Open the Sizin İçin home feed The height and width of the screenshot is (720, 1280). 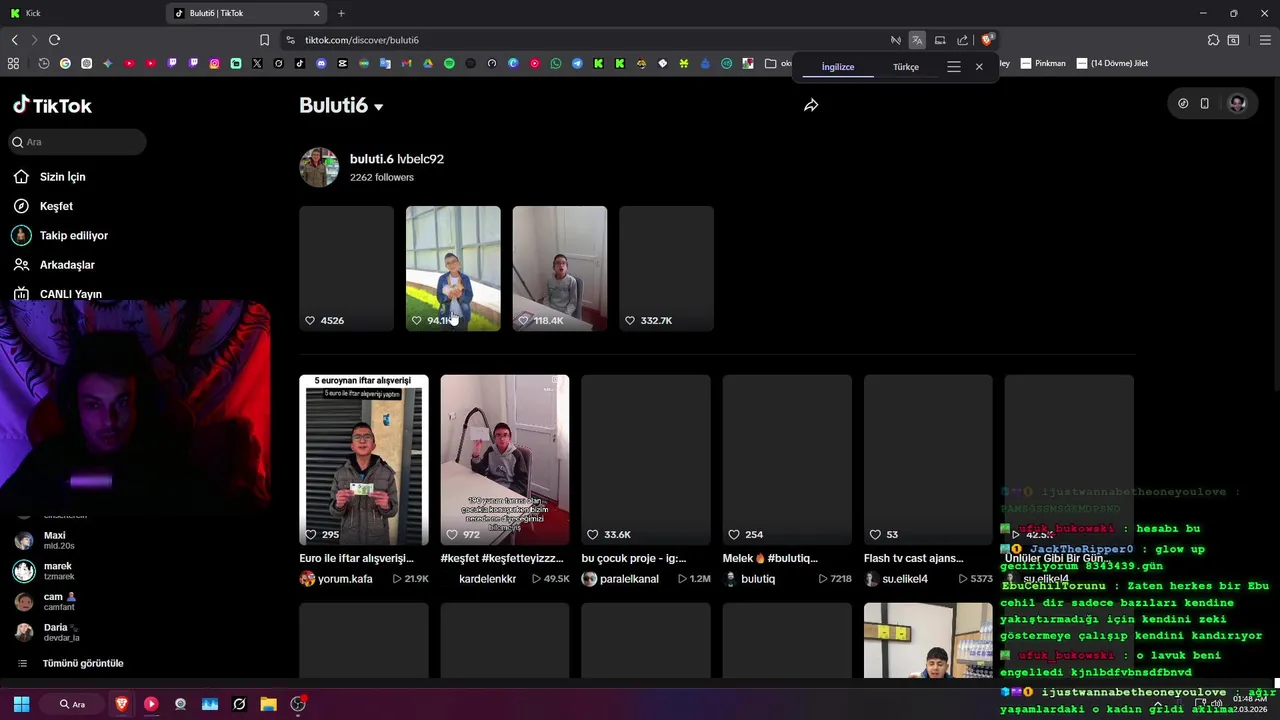62,177
